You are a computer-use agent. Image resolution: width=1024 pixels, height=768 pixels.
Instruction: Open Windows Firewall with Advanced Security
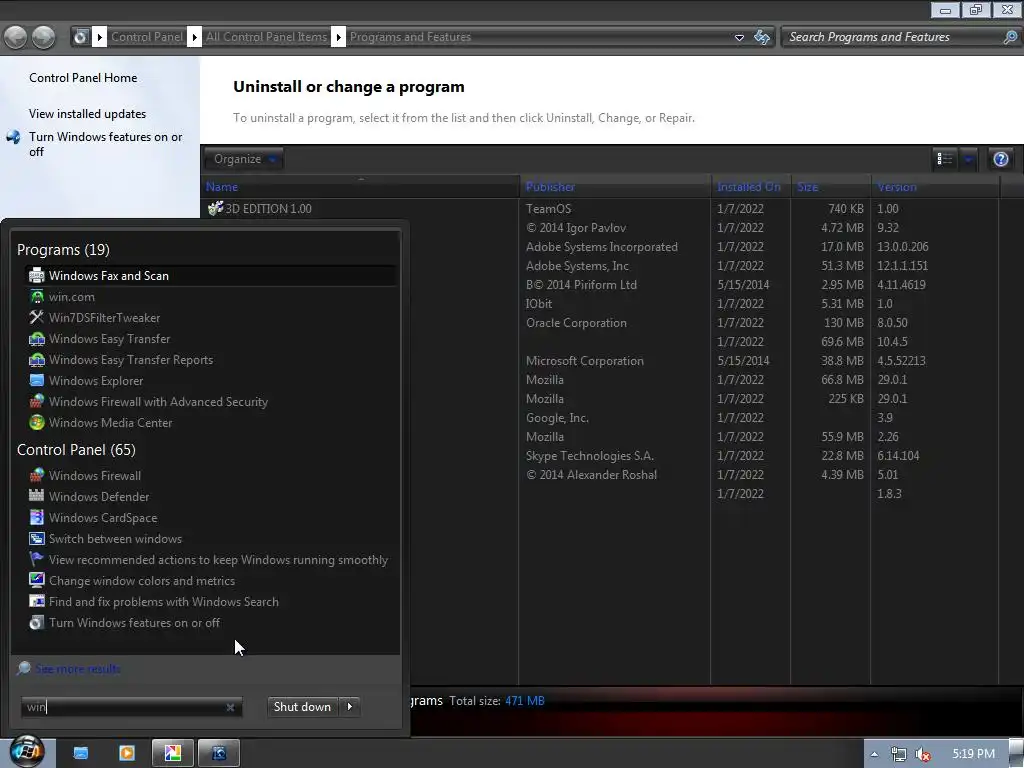(x=210, y=402)
